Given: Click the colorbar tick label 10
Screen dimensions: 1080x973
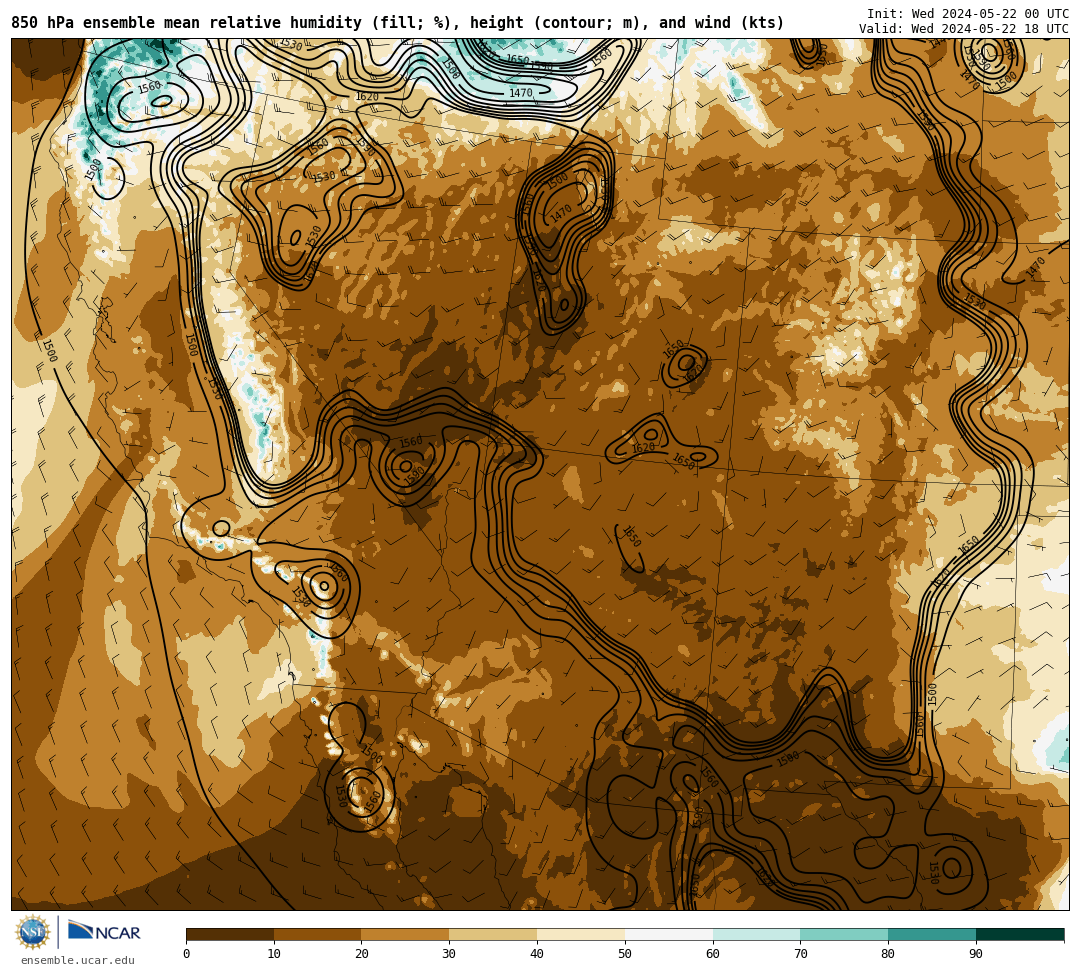Looking at the screenshot, I should pos(274,954).
